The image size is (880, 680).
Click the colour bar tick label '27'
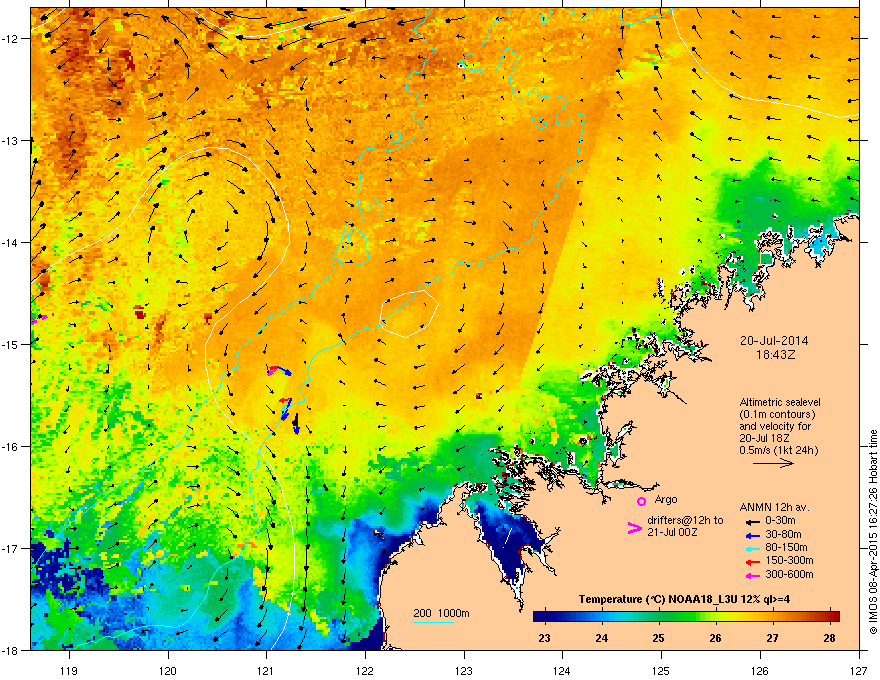[772, 638]
